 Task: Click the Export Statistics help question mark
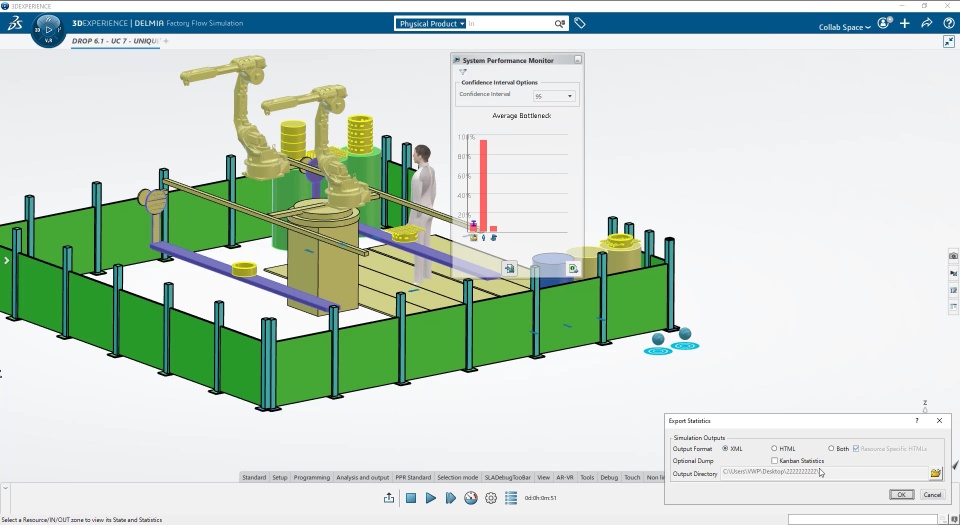coord(917,420)
